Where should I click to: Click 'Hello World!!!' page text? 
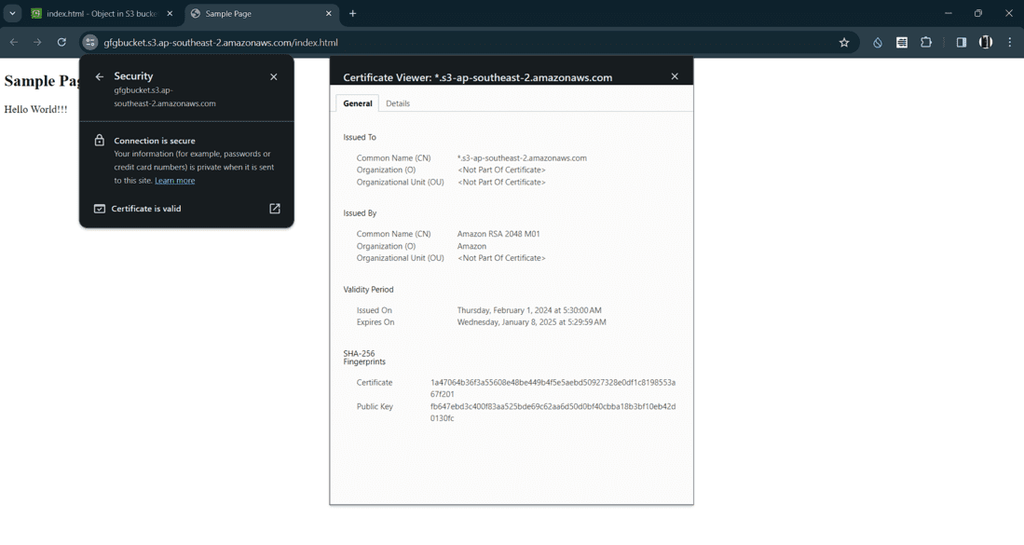36,110
